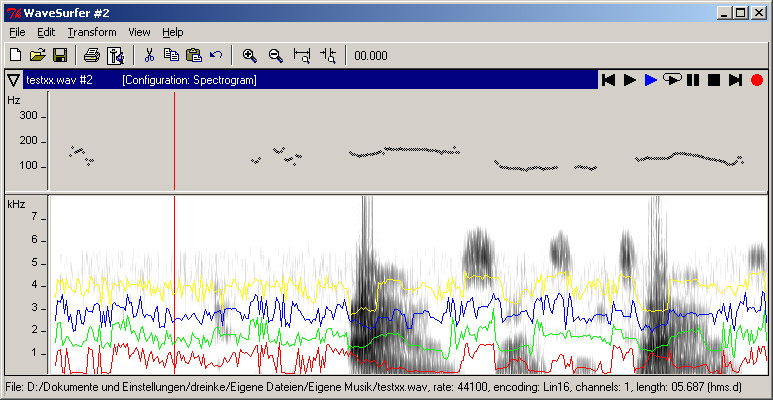This screenshot has width=773, height=400.
Task: Open a file with the folder icon
Action: [x=37, y=55]
